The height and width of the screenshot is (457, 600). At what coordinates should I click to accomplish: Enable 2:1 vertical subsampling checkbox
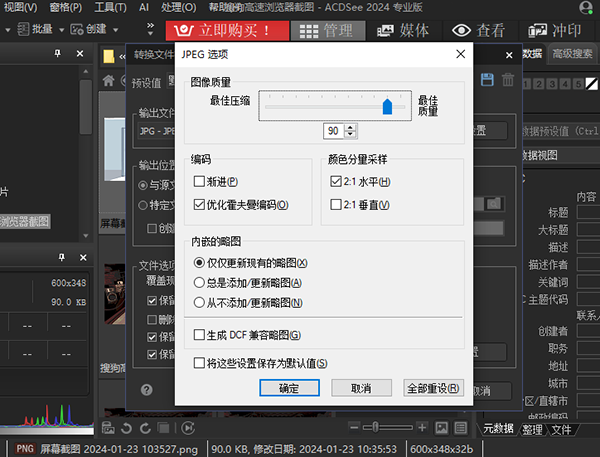click(x=336, y=204)
